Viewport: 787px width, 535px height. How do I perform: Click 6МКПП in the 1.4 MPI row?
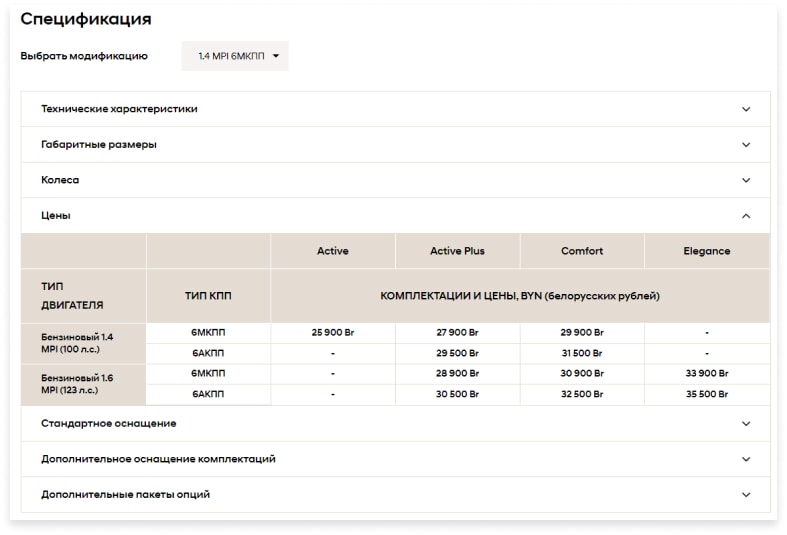tap(208, 332)
